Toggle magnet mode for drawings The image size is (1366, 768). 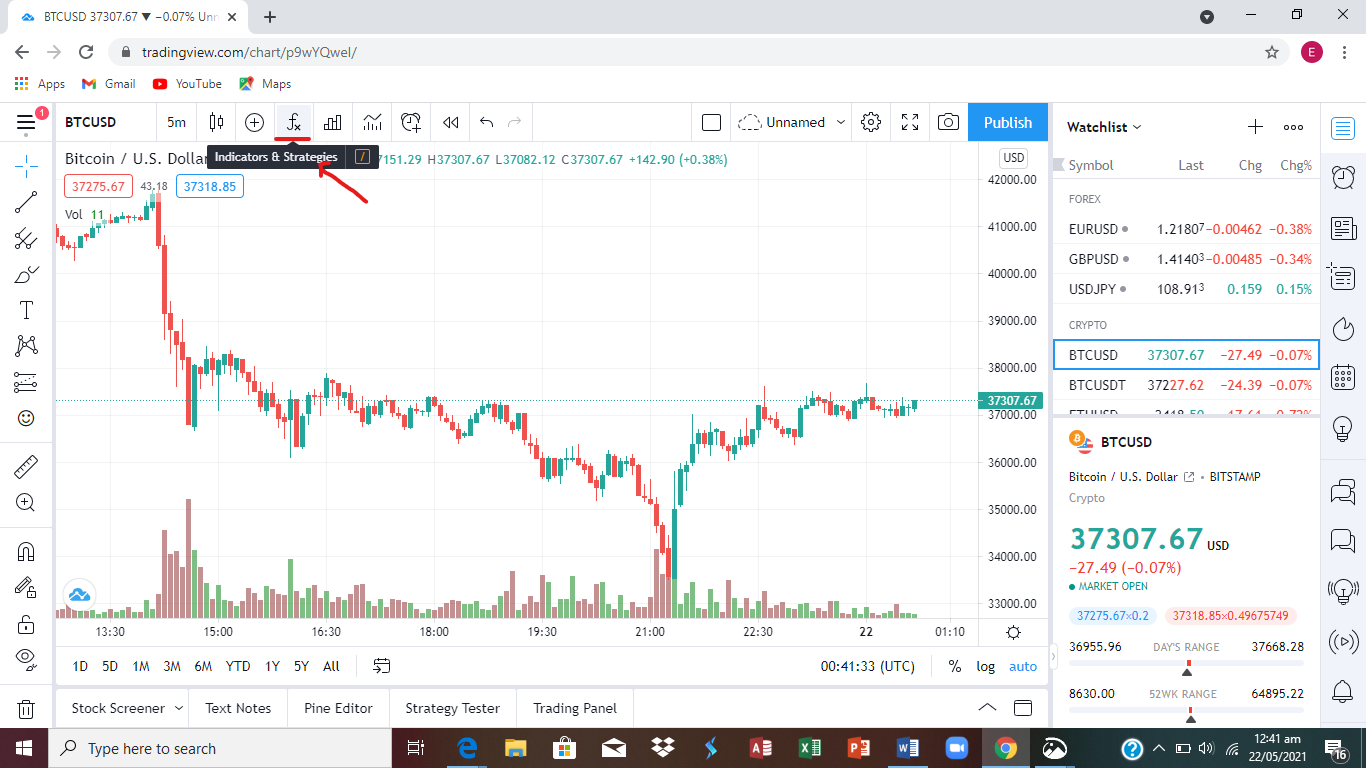coord(26,551)
